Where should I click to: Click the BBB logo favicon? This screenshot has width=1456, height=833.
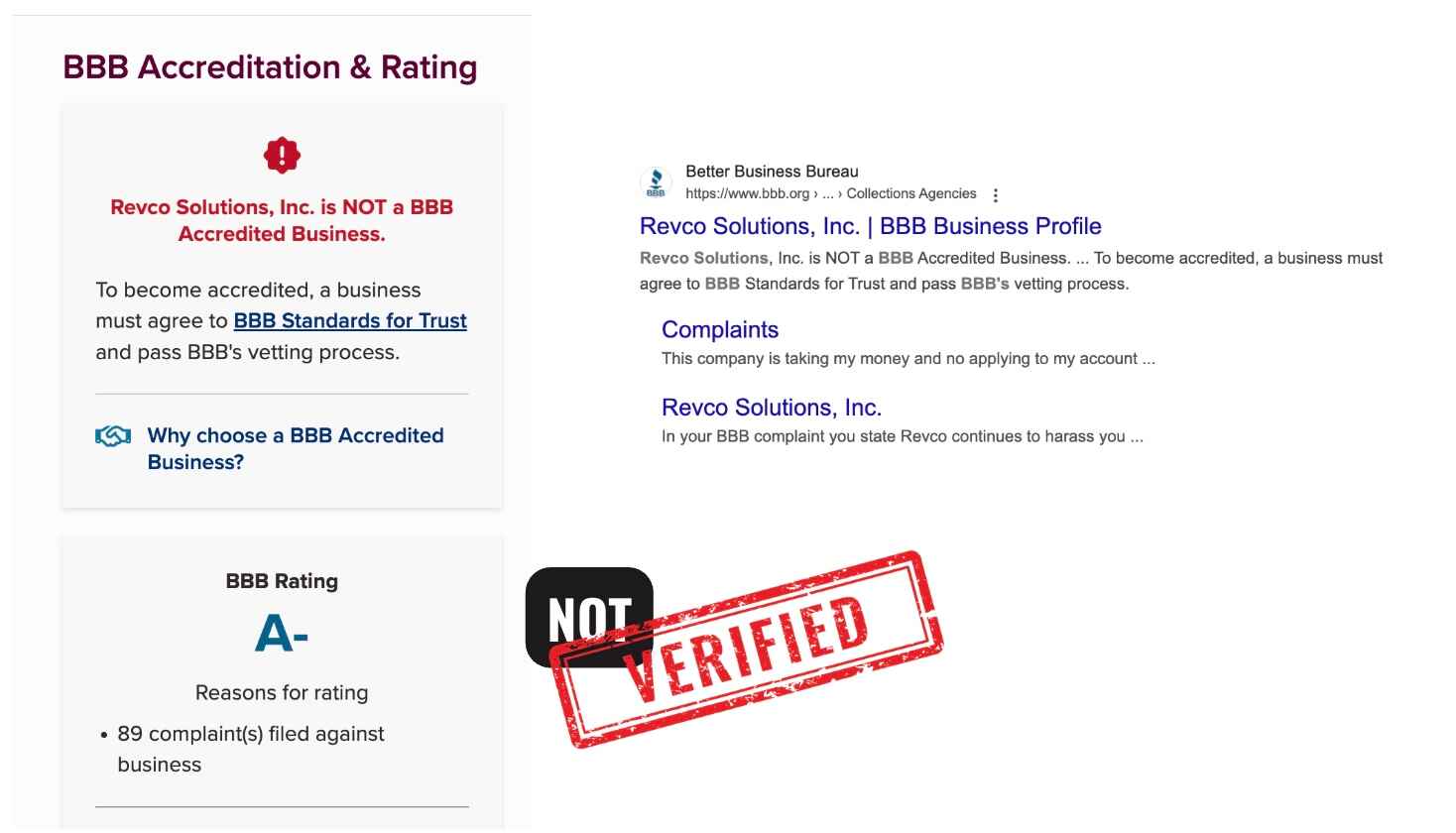click(x=656, y=183)
